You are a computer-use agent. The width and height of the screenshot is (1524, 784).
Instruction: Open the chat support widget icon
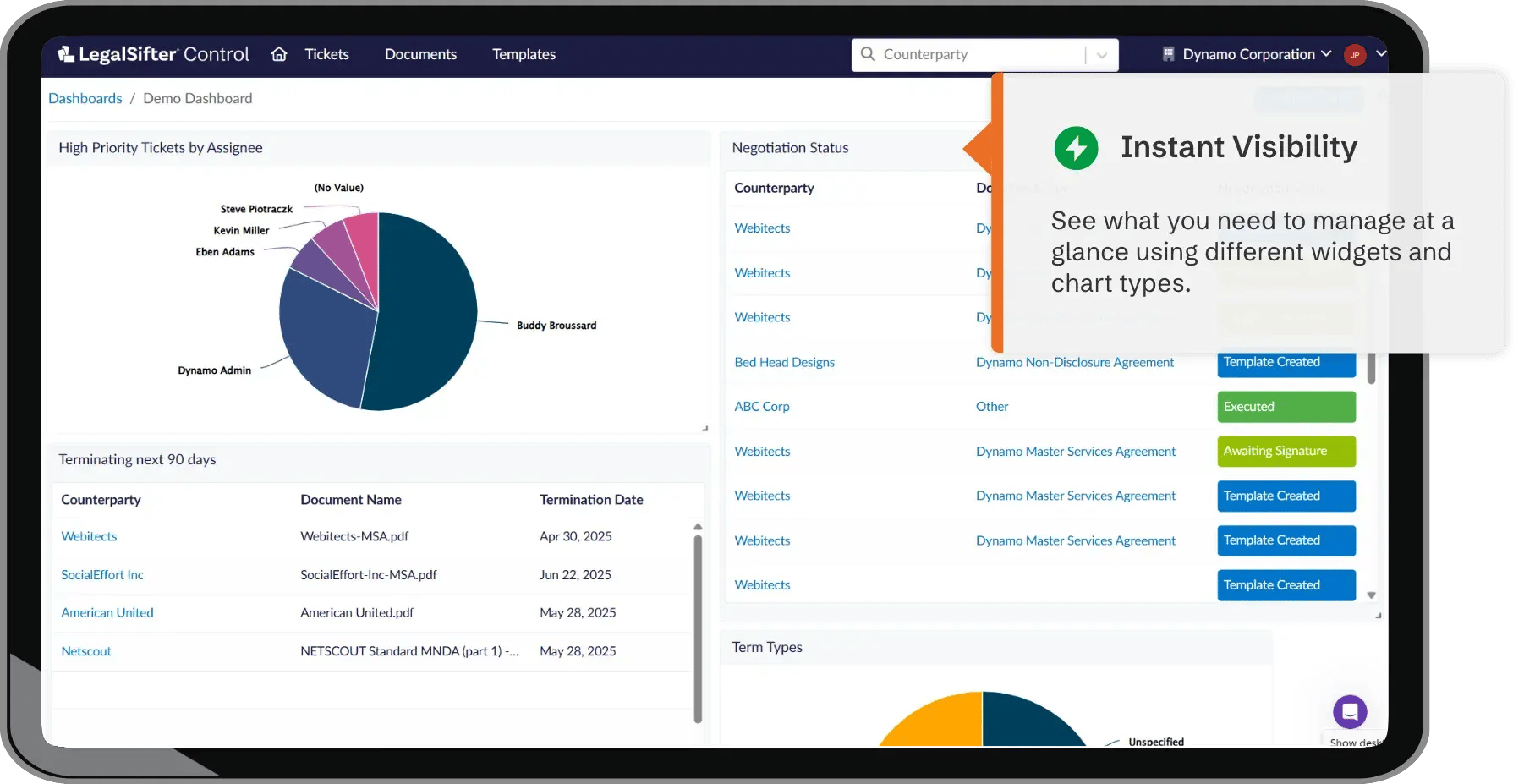[1350, 711]
